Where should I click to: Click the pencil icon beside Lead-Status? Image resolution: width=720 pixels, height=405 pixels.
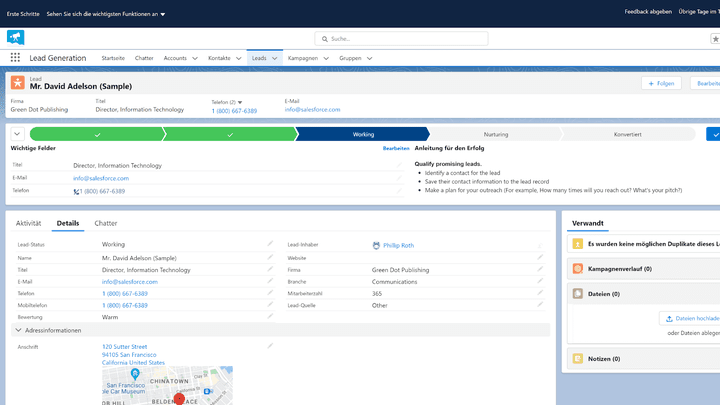point(269,244)
